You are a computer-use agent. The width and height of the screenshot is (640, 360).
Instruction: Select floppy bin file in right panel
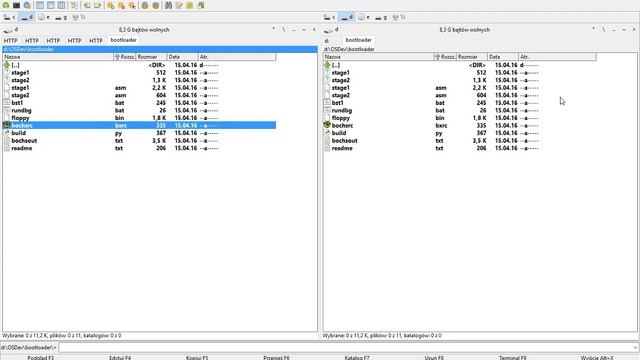tap(460, 118)
